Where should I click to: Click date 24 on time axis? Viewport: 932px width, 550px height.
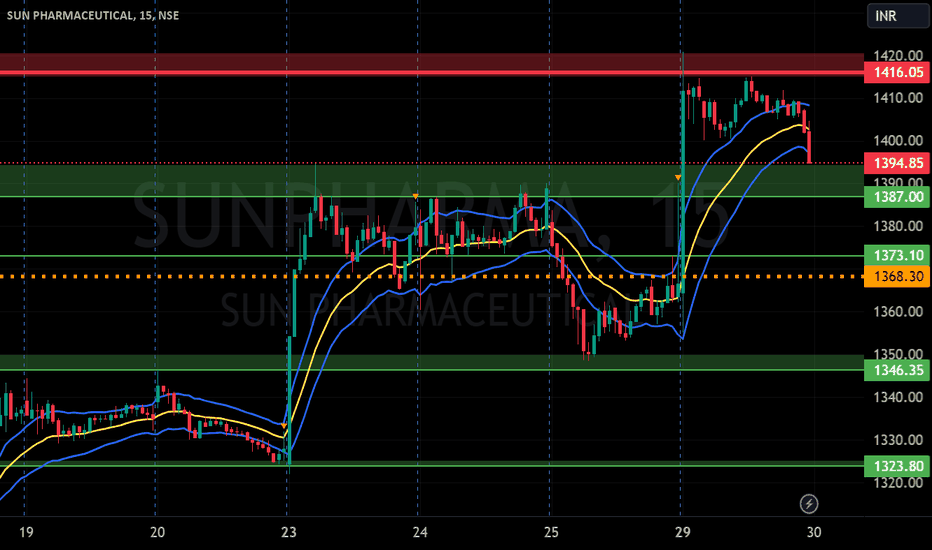coord(420,532)
